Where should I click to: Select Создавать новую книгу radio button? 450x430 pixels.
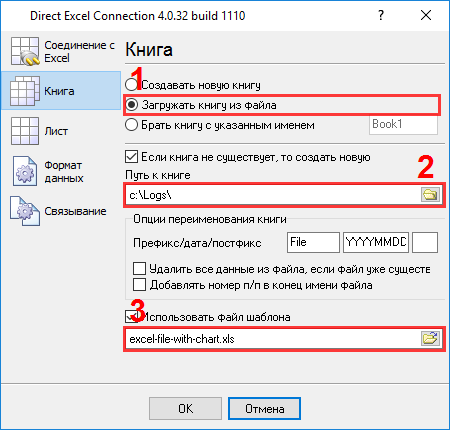click(x=131, y=85)
